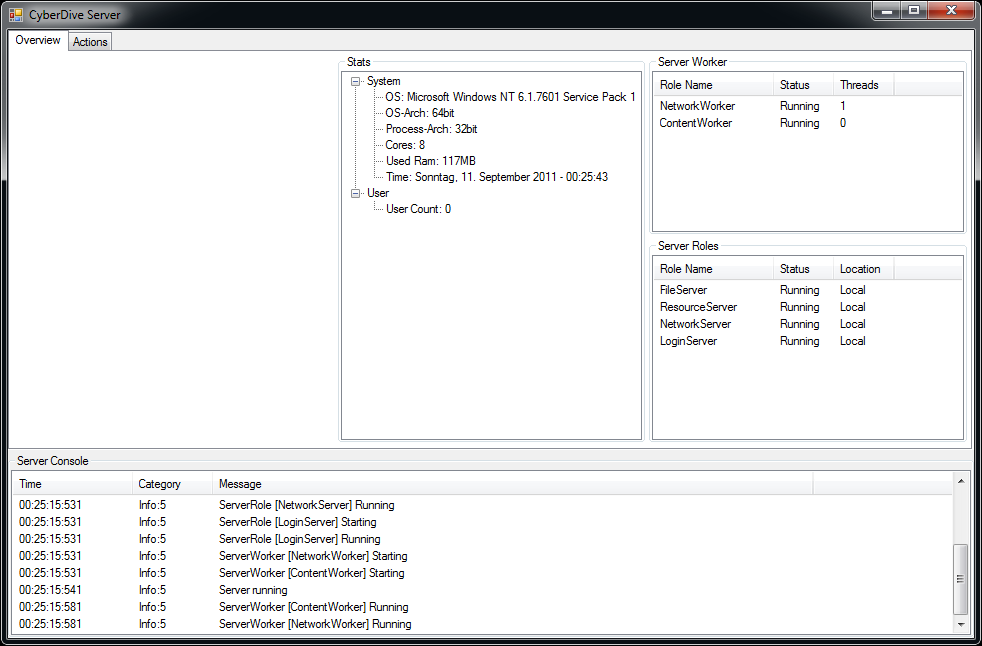
Task: Click the CyberDive Server app icon
Action: point(16,14)
